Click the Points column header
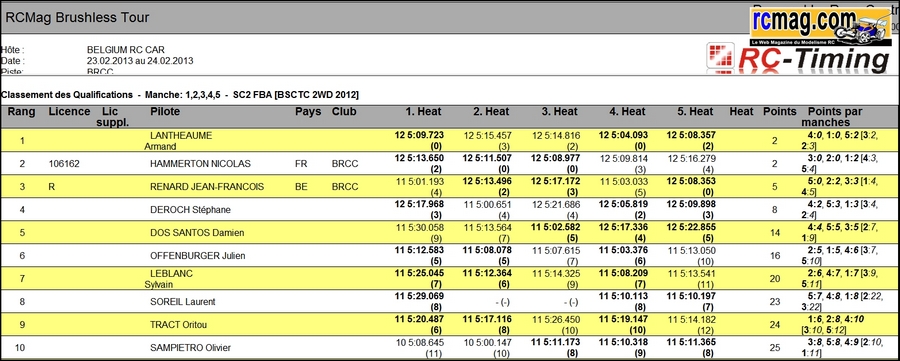 [779, 112]
